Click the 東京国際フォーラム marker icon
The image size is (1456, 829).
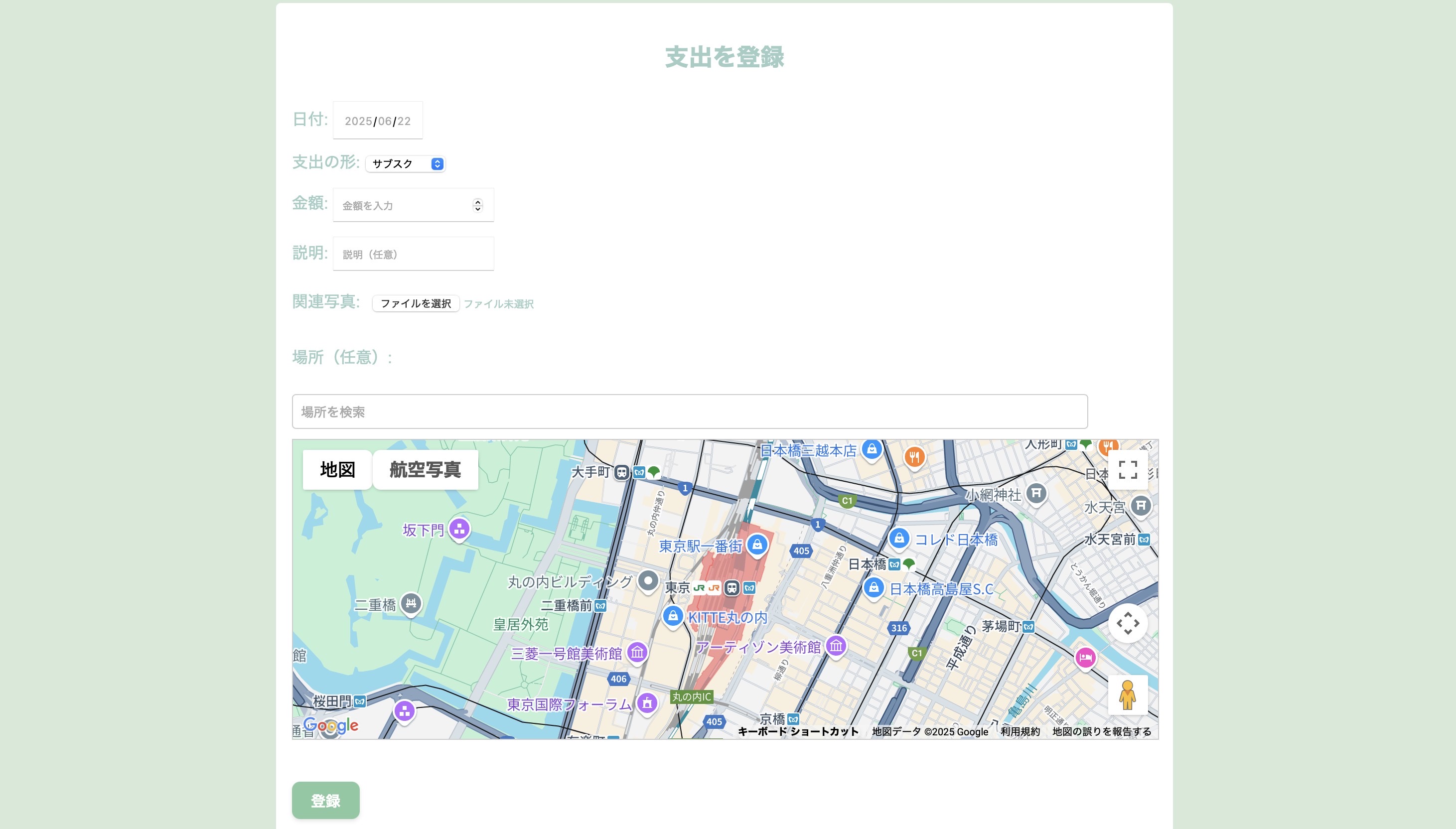coord(647,704)
